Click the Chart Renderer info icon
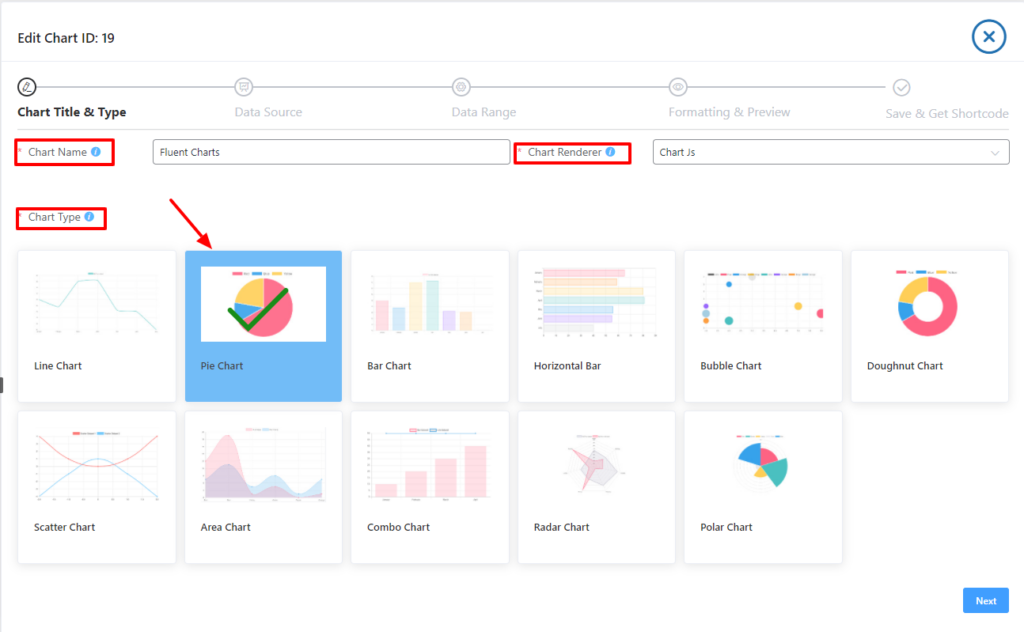Viewport: 1024px width, 632px height. pyautogui.click(x=610, y=152)
